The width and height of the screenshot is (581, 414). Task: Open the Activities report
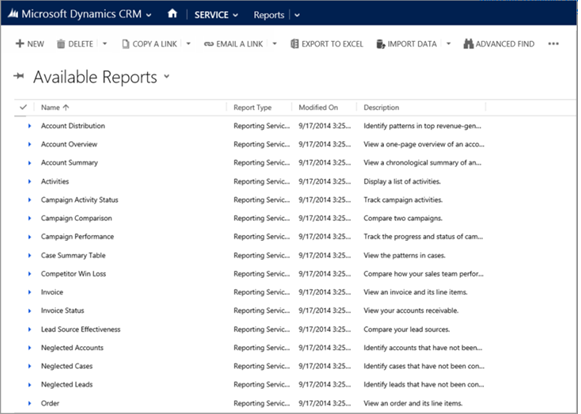pyautogui.click(x=55, y=181)
